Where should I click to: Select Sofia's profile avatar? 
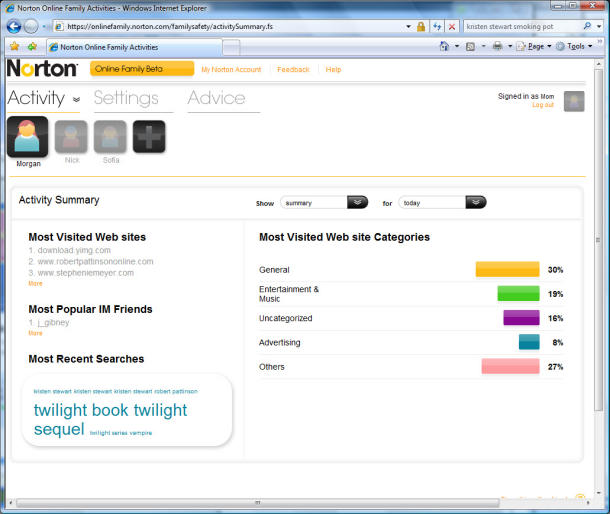tap(110, 136)
